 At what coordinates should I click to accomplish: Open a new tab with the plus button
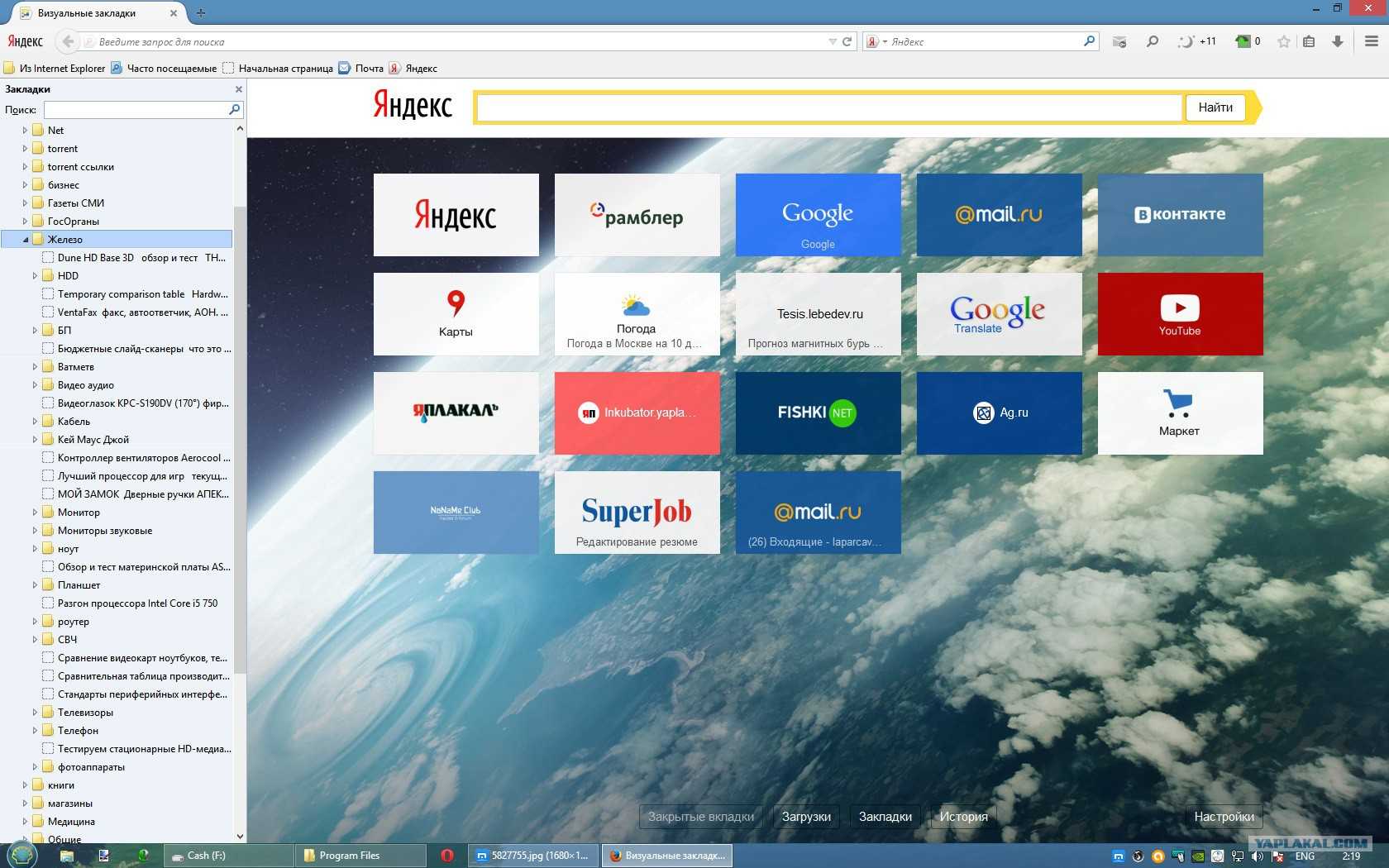pyautogui.click(x=201, y=13)
